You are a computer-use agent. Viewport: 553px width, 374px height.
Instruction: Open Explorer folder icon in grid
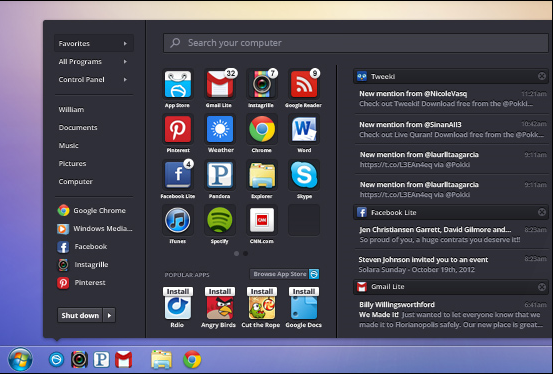[262, 175]
